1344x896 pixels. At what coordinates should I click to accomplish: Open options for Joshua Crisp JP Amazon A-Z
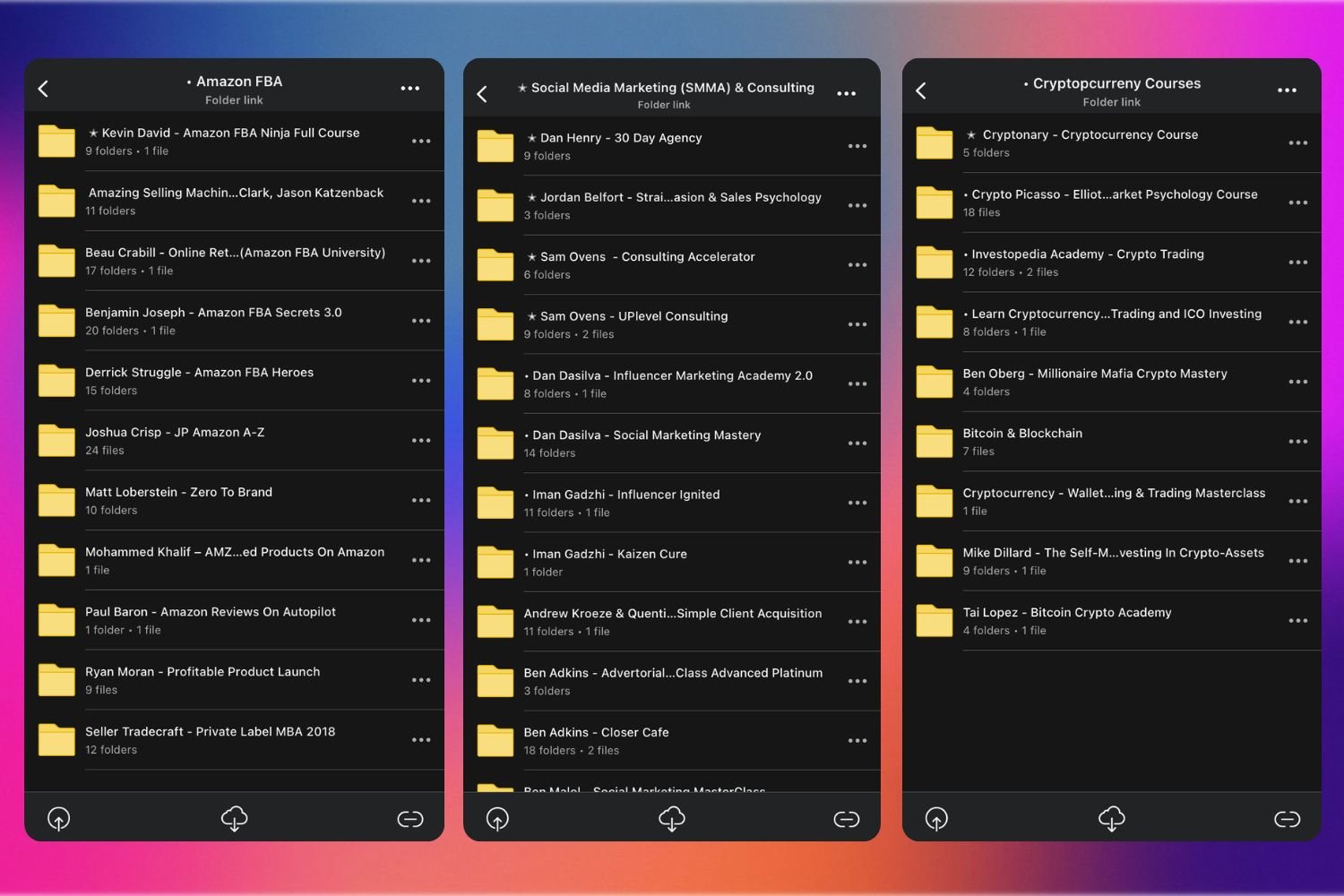421,441
